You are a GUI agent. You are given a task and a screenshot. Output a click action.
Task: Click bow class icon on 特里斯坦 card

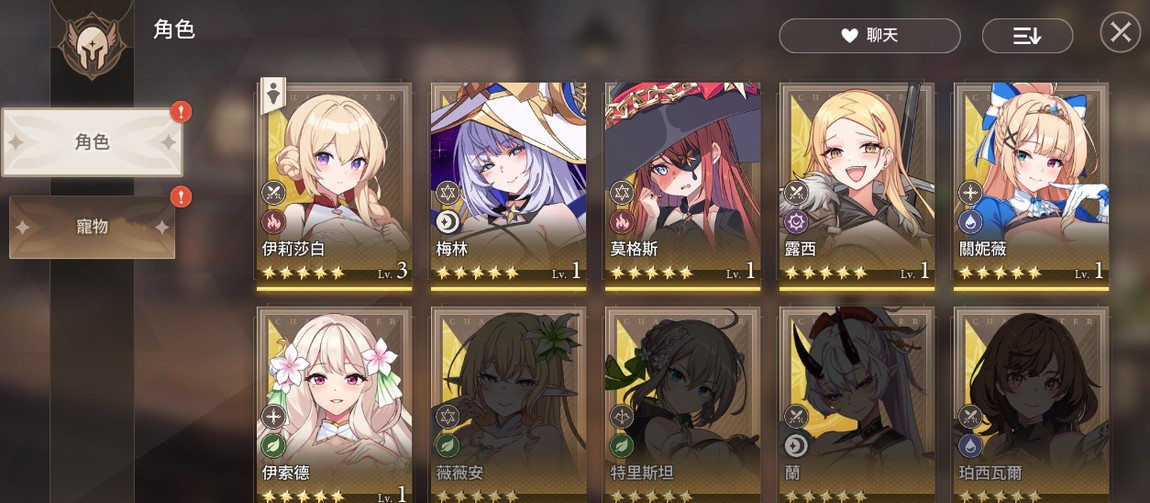[x=621, y=416]
